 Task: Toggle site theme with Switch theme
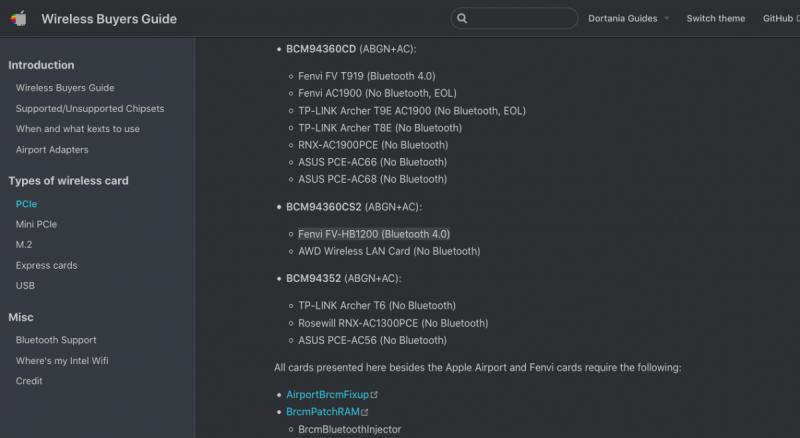click(x=715, y=18)
